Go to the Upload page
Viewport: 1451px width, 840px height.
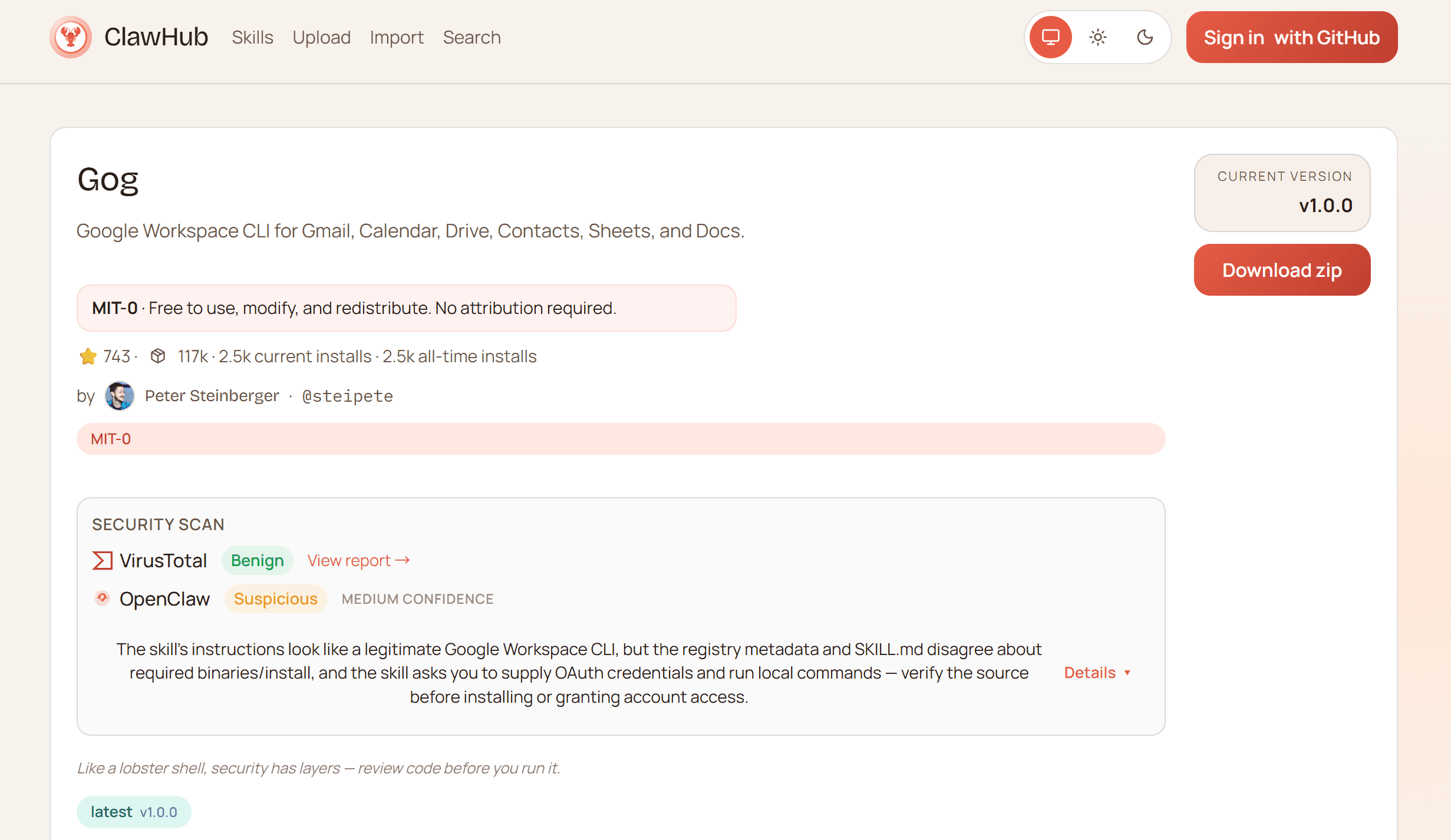(321, 37)
